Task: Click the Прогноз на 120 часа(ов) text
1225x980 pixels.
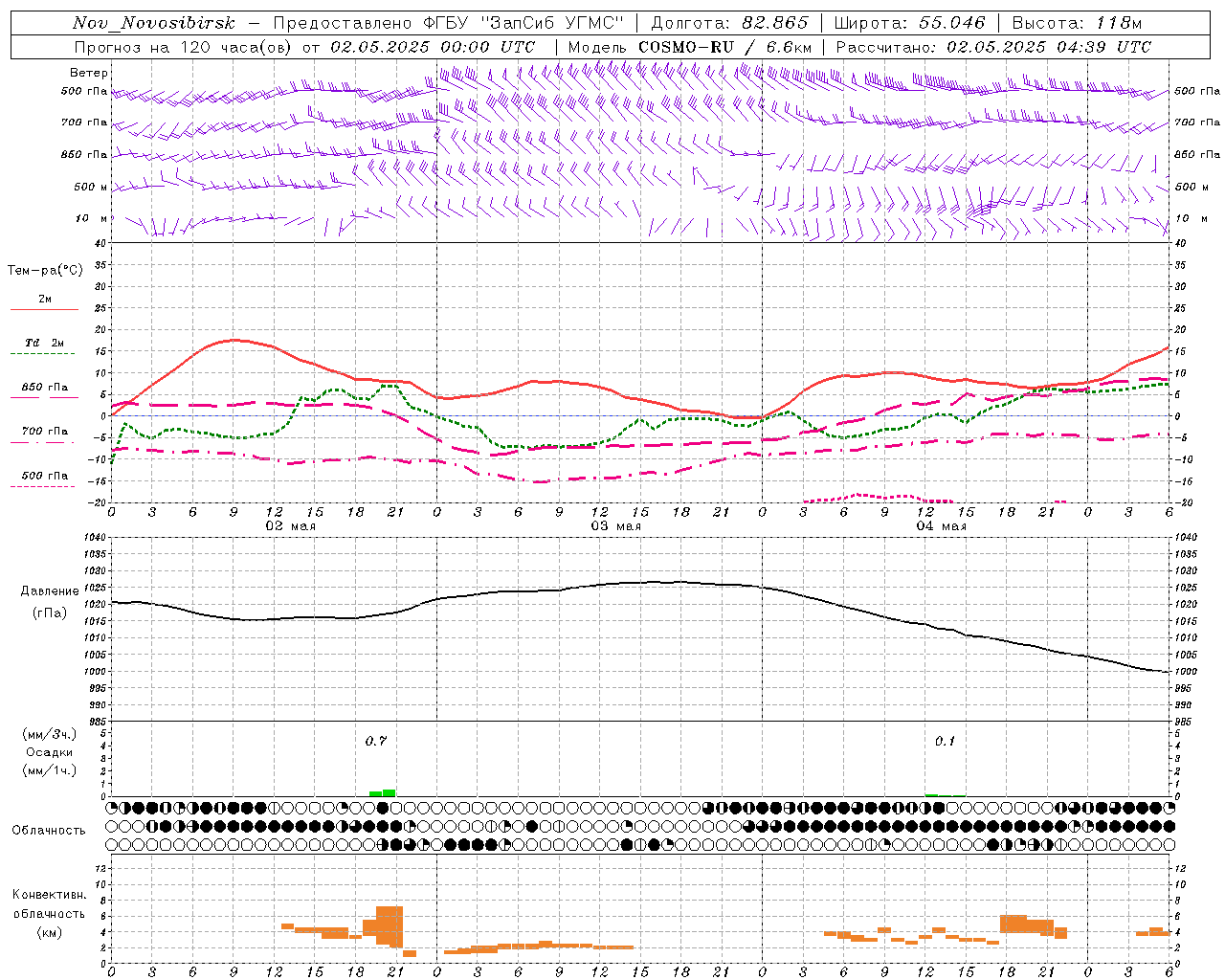Action: point(184,47)
